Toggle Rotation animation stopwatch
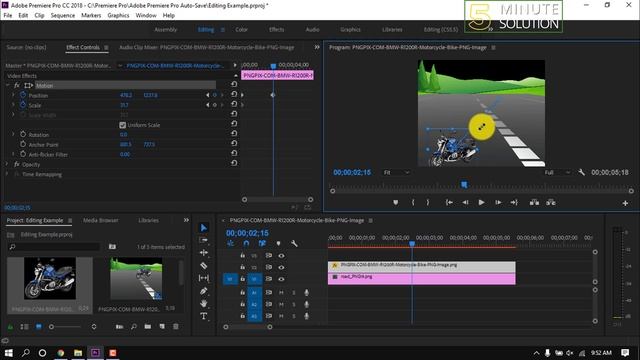640x360 pixels. [23, 134]
